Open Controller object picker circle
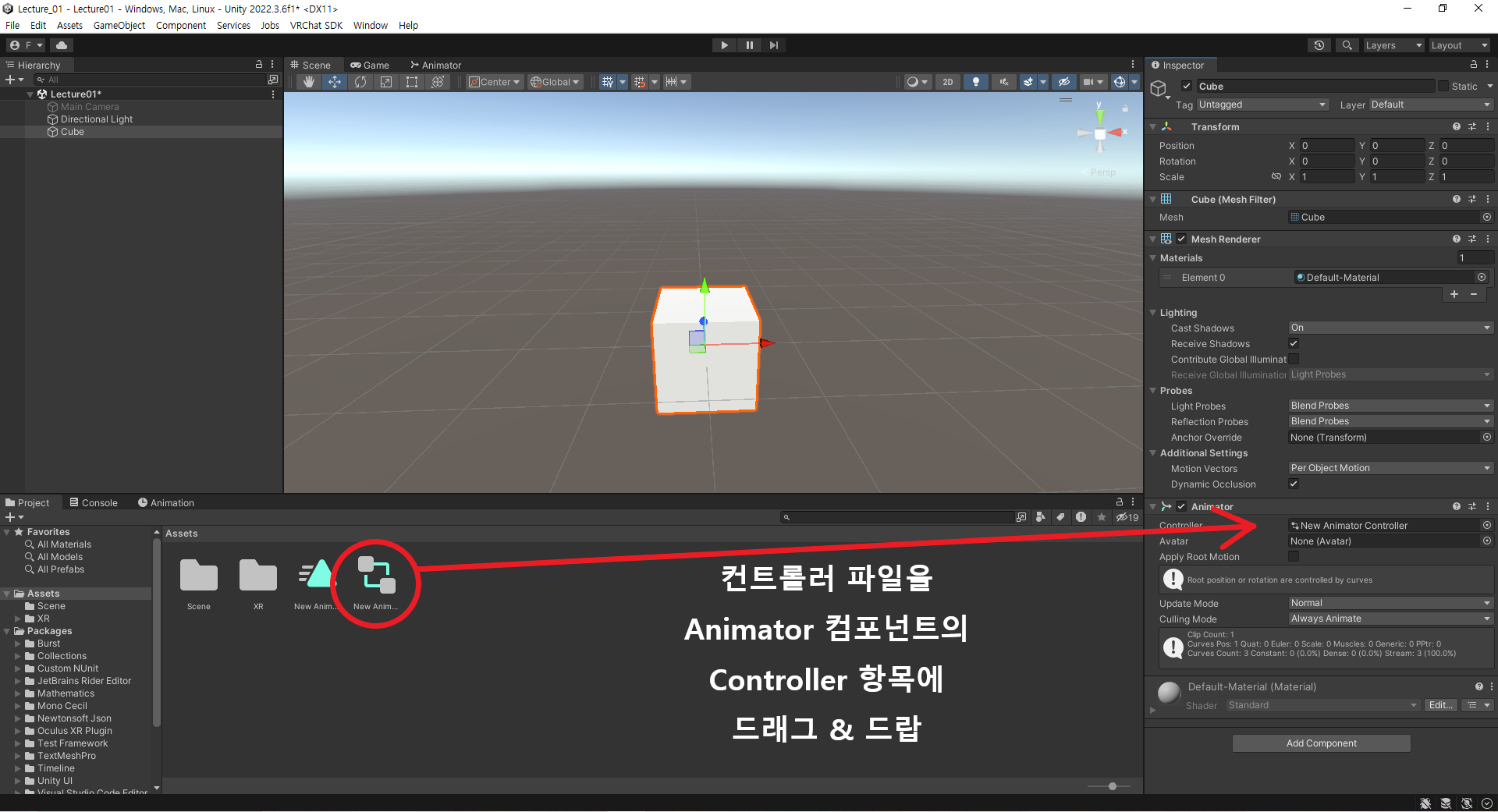The image size is (1498, 812). [1487, 526]
